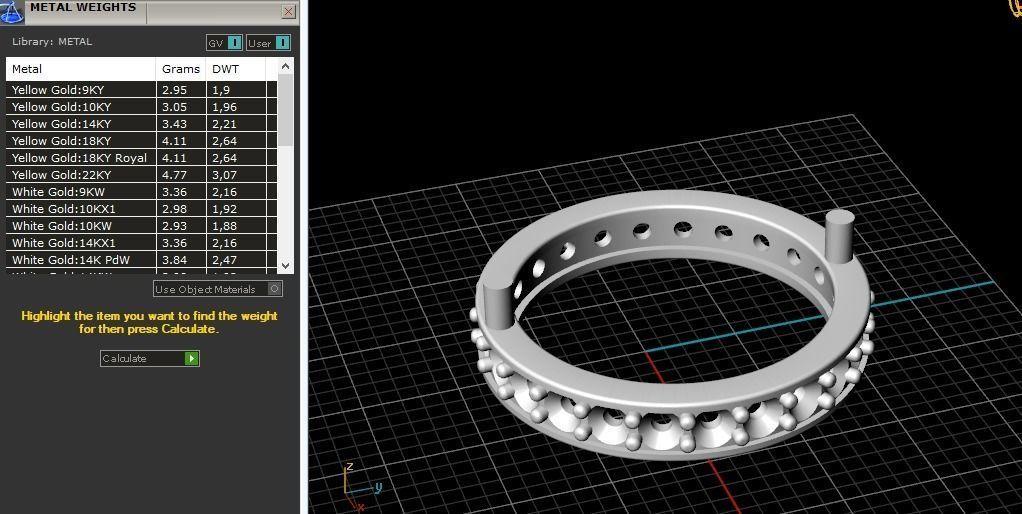
Task: Click the METAL WEIGHTS panel title
Action: 83,7
